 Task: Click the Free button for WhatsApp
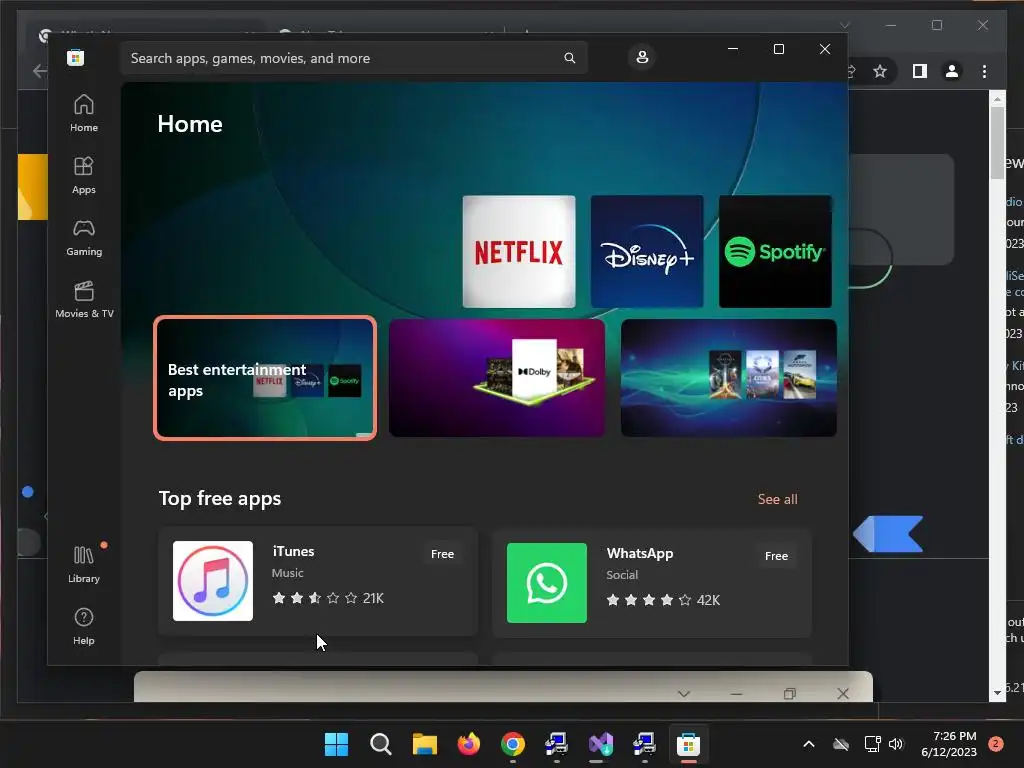(x=776, y=556)
